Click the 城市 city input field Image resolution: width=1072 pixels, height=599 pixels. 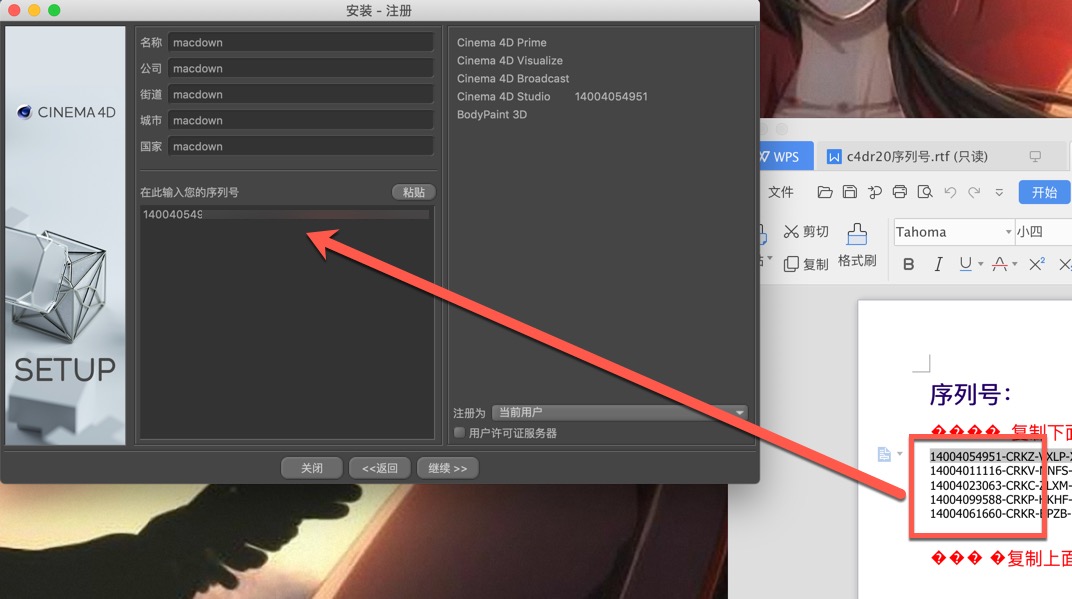click(x=300, y=120)
